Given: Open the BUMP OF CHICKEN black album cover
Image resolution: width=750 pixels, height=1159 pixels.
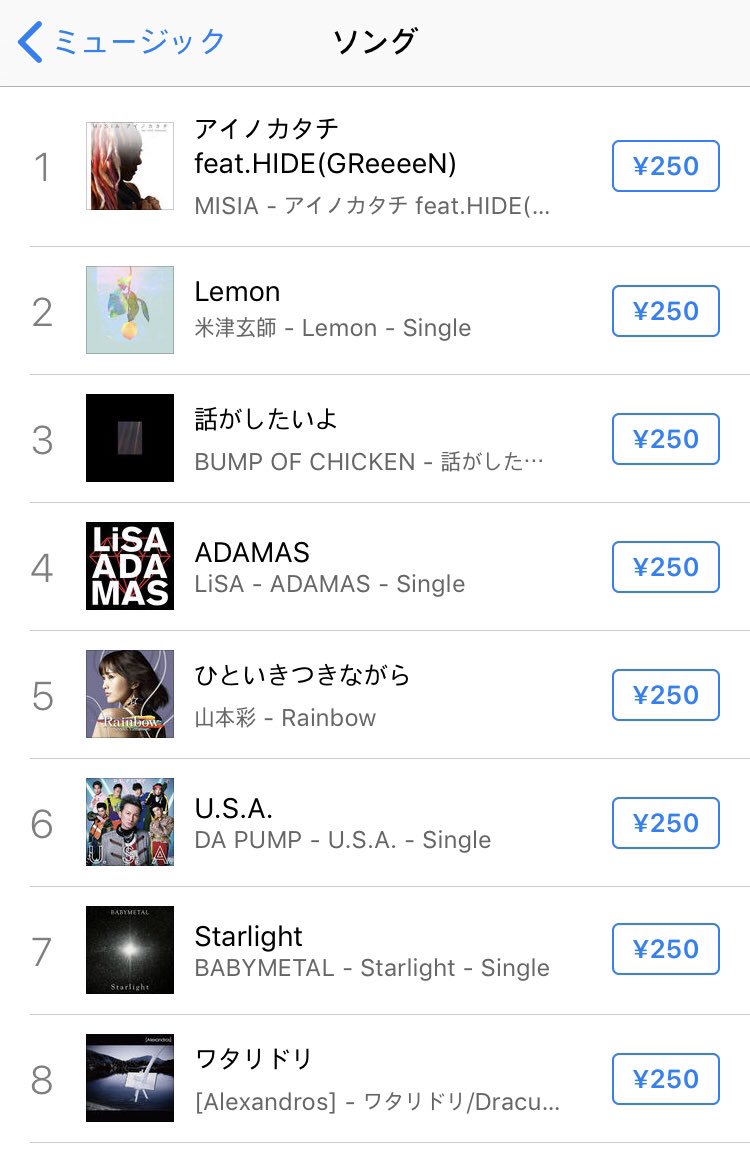Looking at the screenshot, I should [x=130, y=438].
